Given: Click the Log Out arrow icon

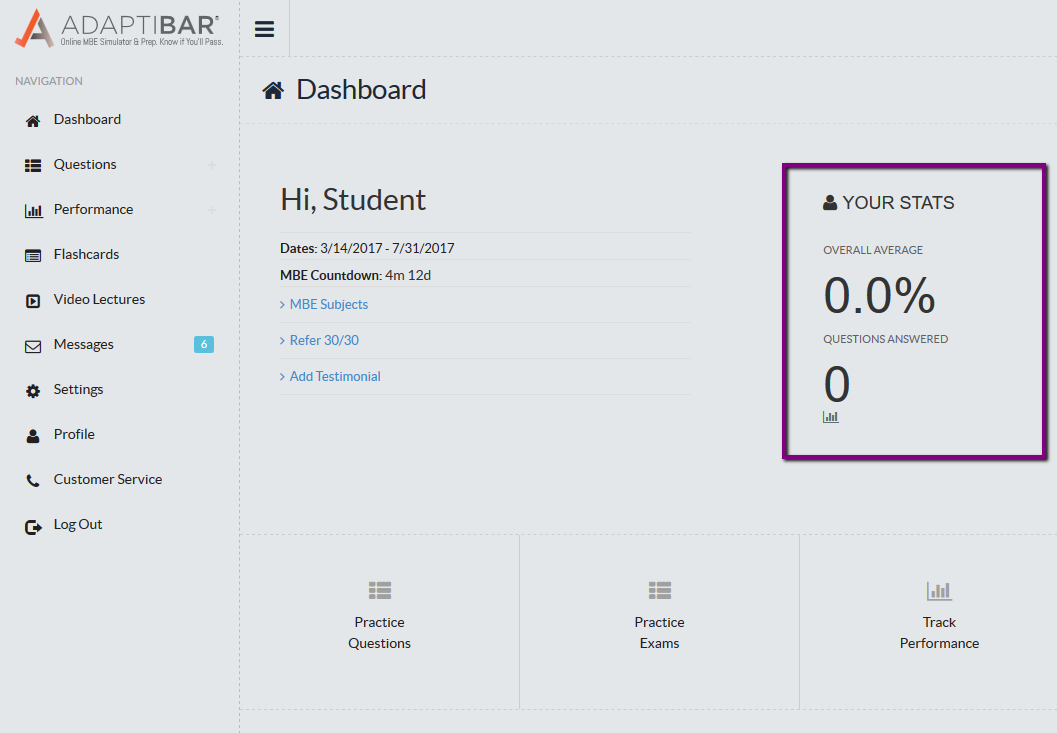Looking at the screenshot, I should pyautogui.click(x=33, y=526).
